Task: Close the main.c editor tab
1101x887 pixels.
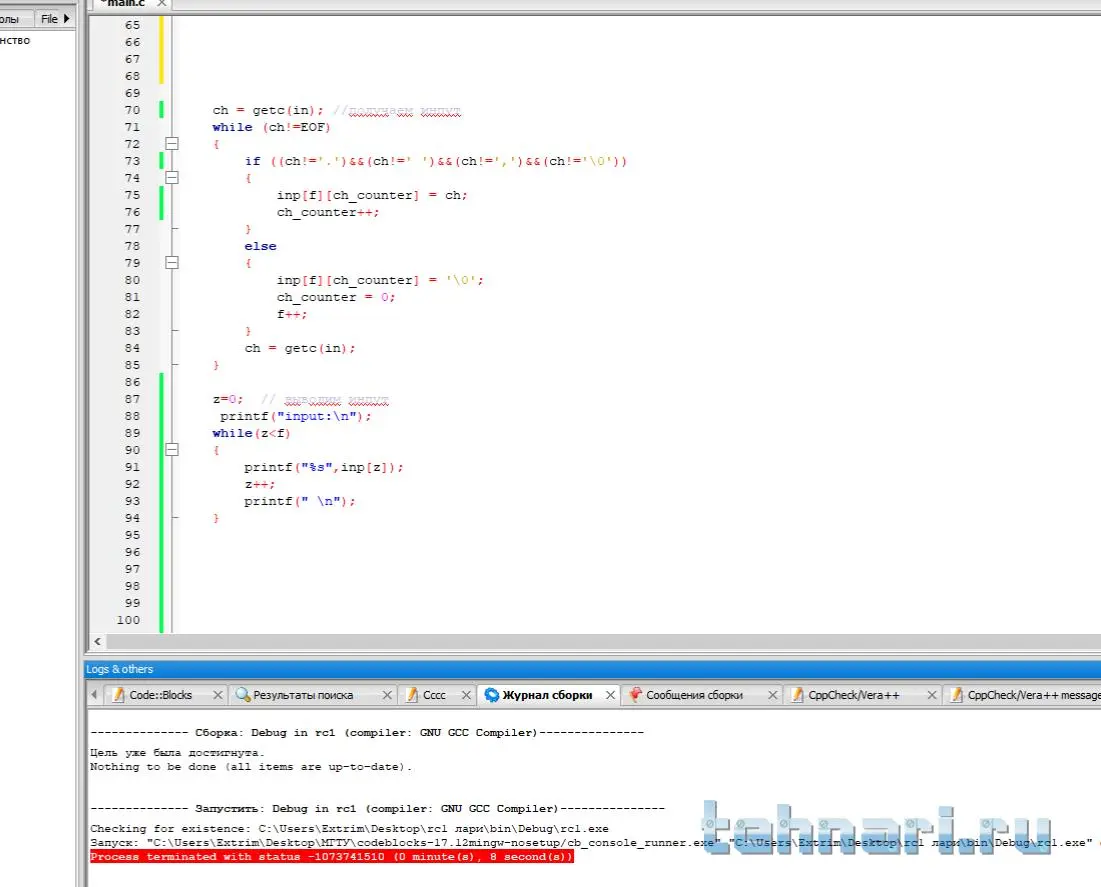Action: pyautogui.click(x=160, y=4)
